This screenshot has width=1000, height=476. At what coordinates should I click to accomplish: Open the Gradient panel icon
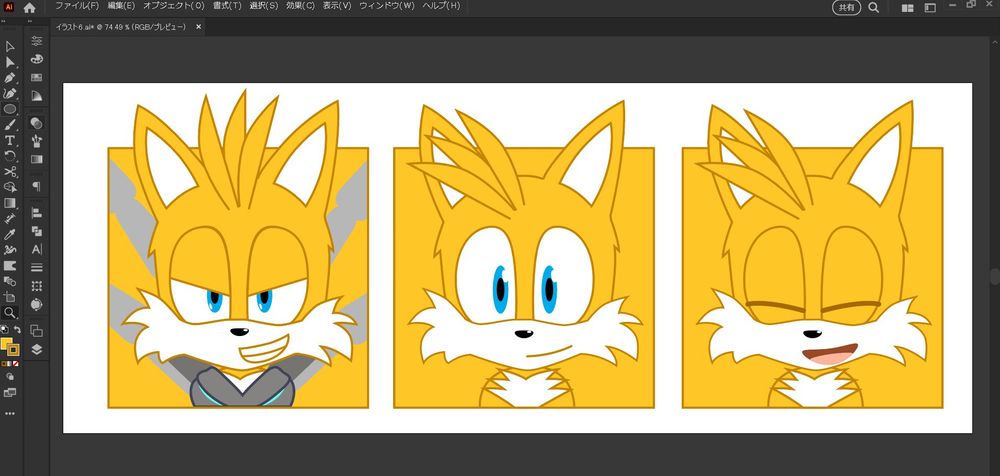point(36,159)
